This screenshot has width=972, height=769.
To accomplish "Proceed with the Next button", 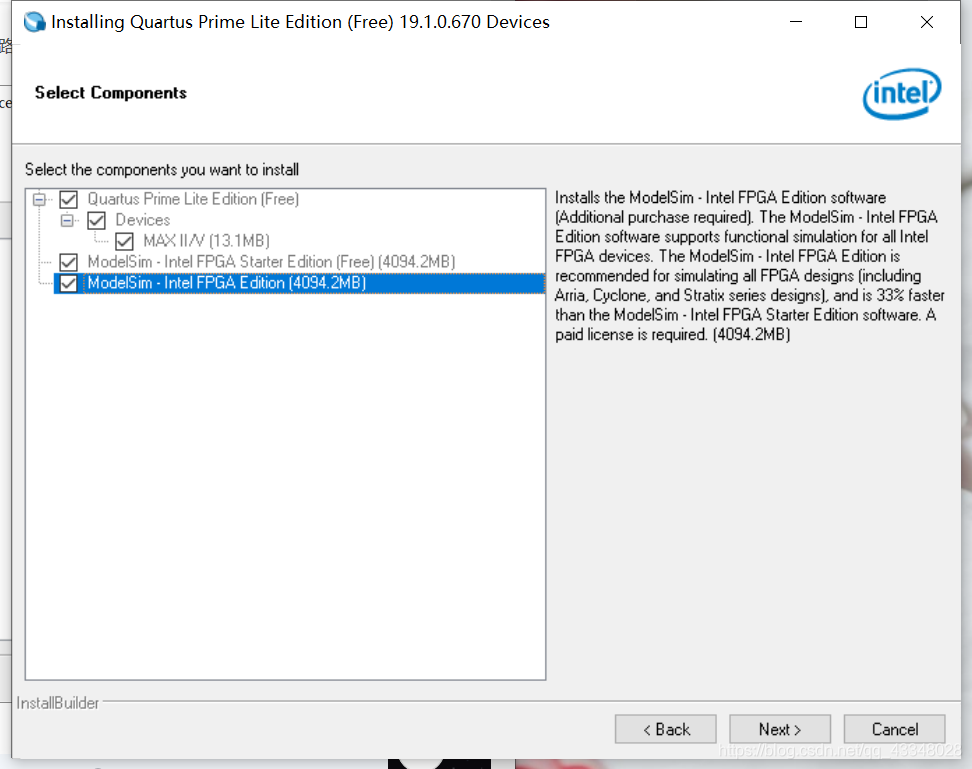I will 780,729.
